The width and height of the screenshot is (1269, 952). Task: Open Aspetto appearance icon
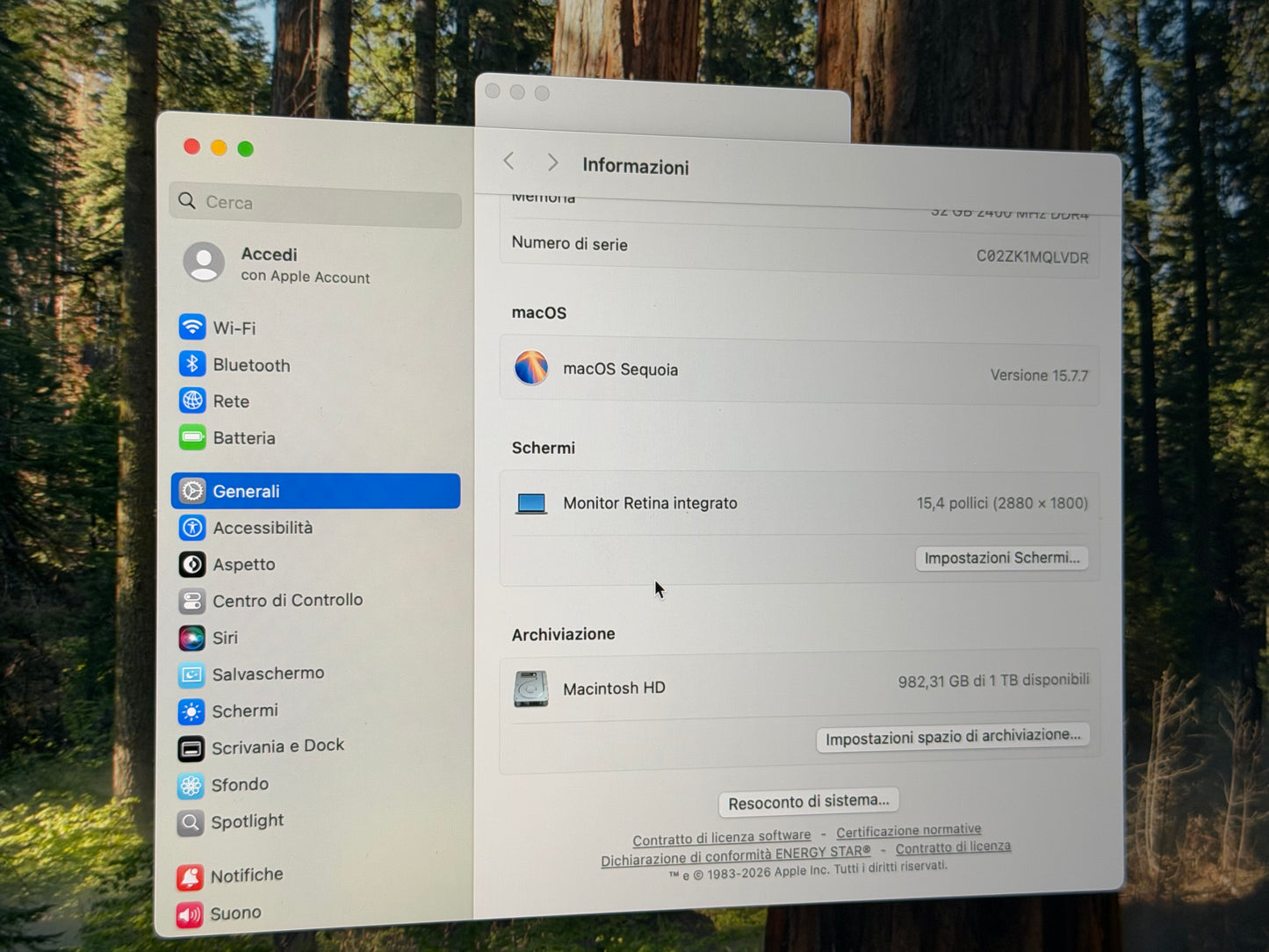point(192,564)
